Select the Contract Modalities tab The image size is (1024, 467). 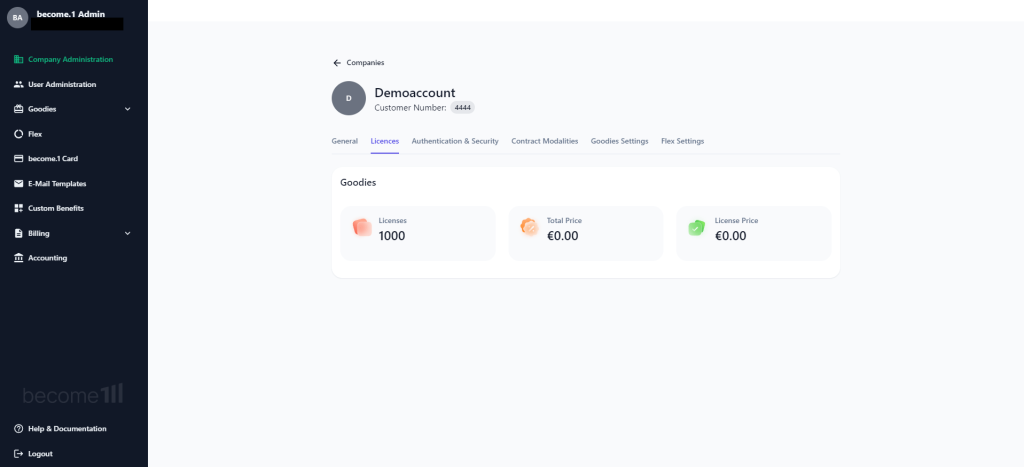click(545, 141)
